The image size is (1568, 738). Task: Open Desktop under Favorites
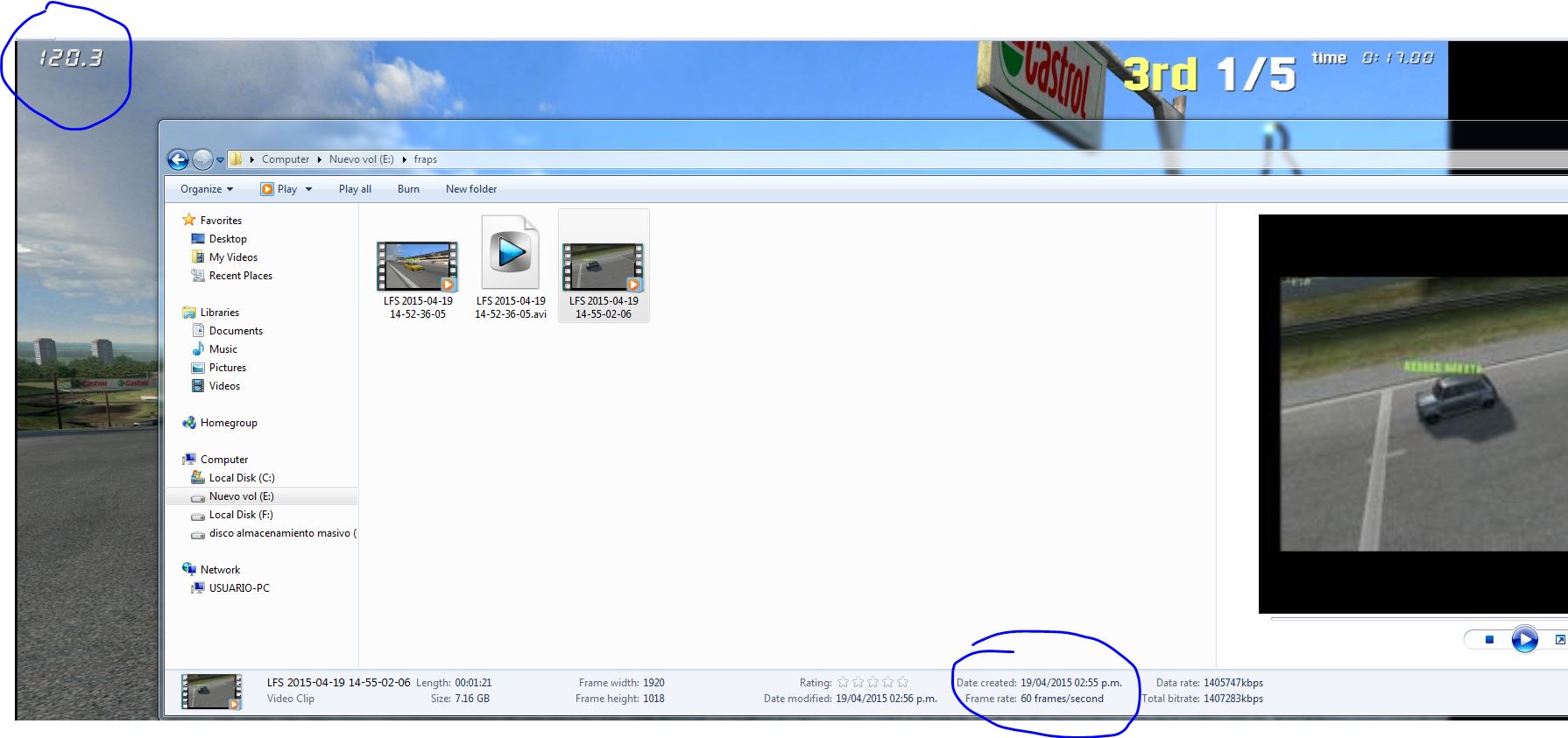pos(228,239)
